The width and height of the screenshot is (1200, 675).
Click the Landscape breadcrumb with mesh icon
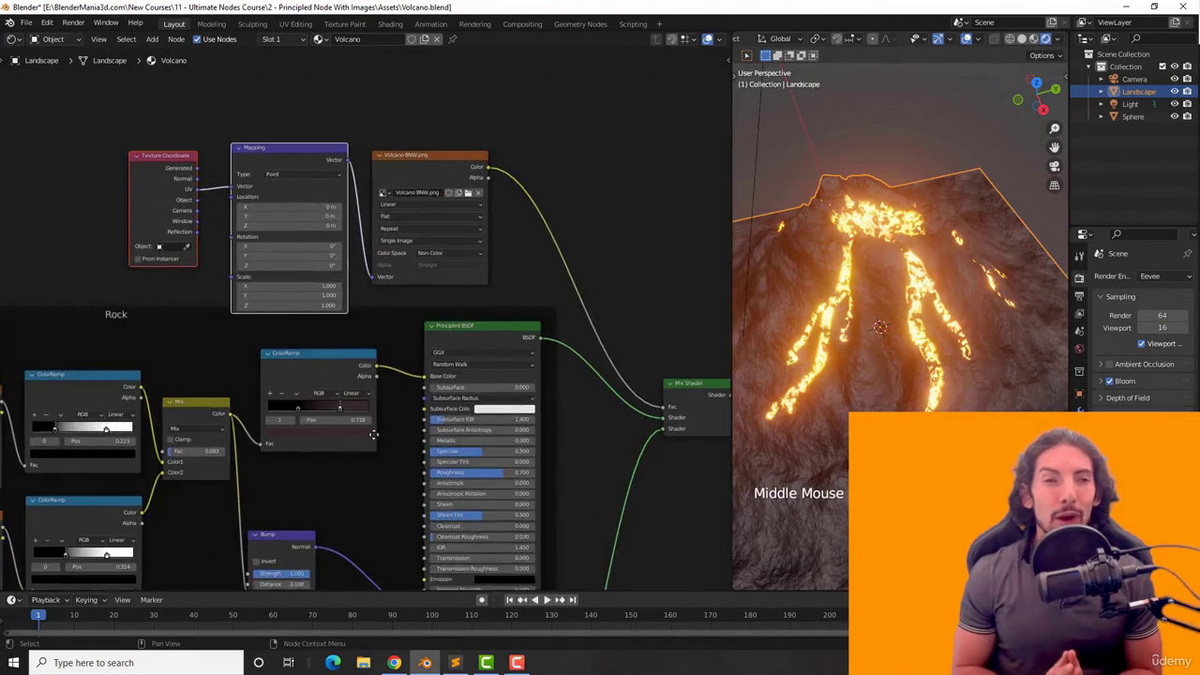(102, 61)
